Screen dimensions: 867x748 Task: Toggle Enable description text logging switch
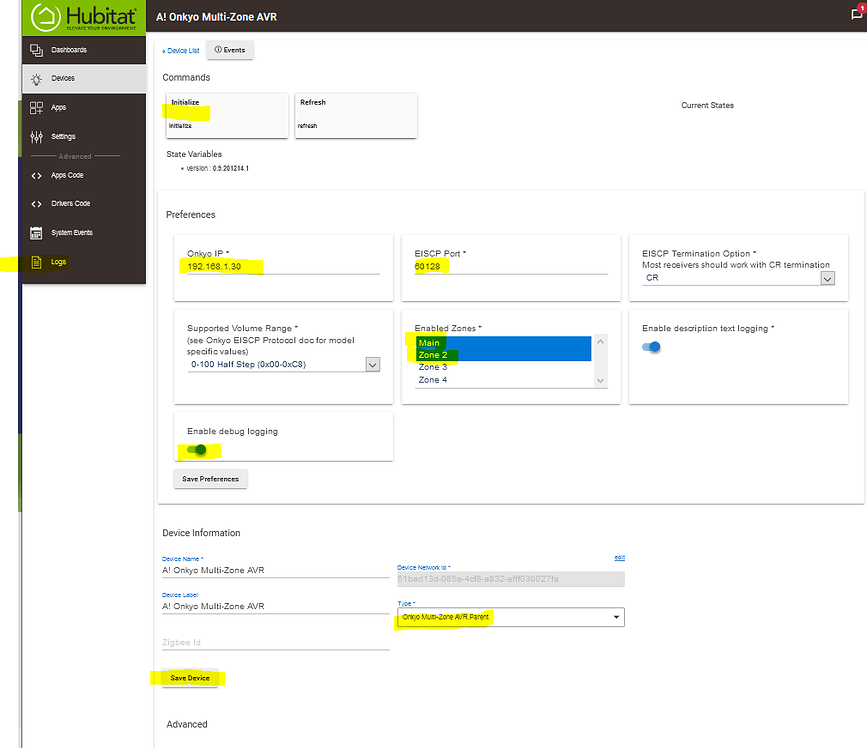pyautogui.click(x=652, y=347)
